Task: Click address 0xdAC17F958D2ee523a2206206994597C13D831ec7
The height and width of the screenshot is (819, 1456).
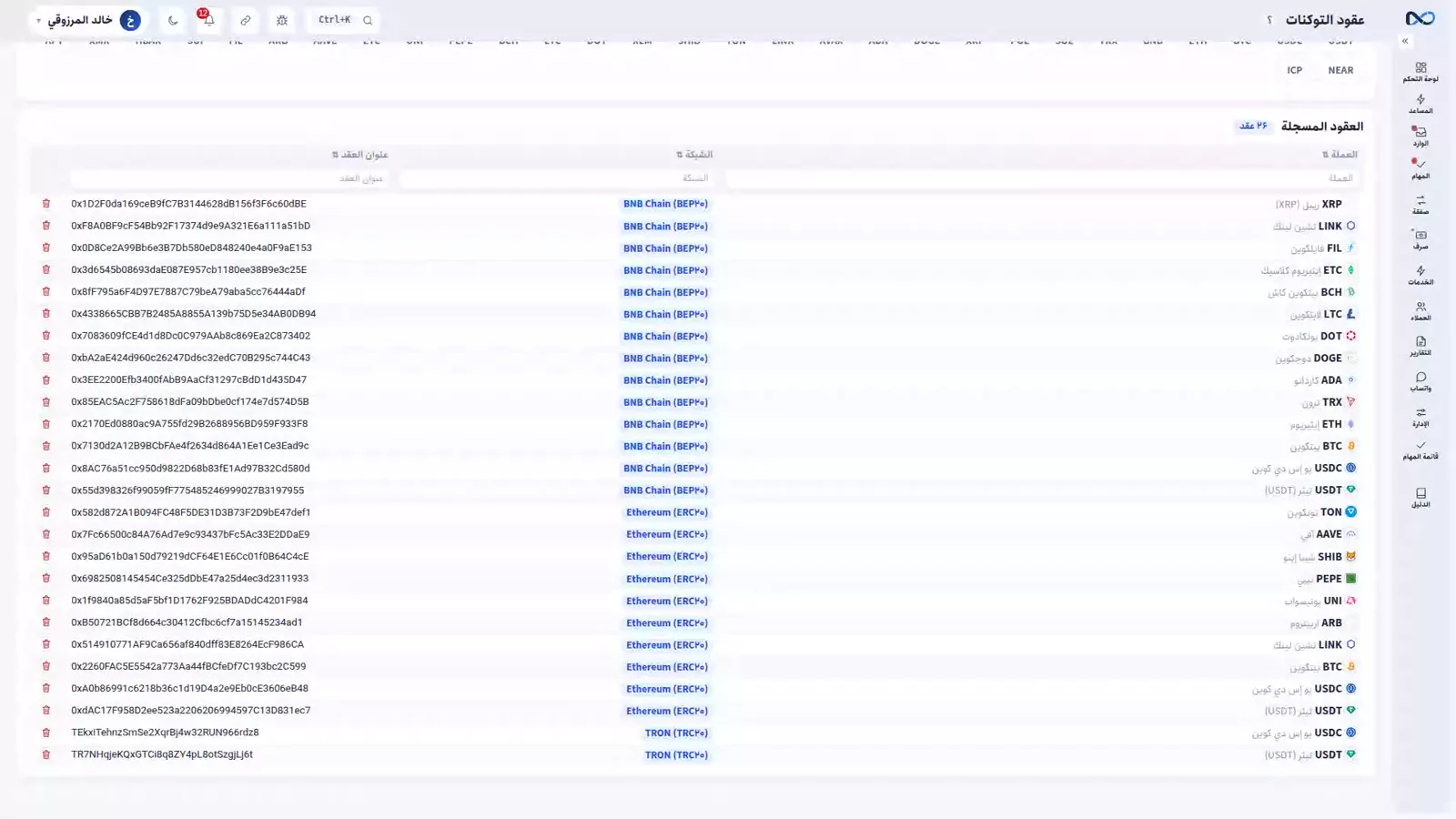Action: coord(190,711)
